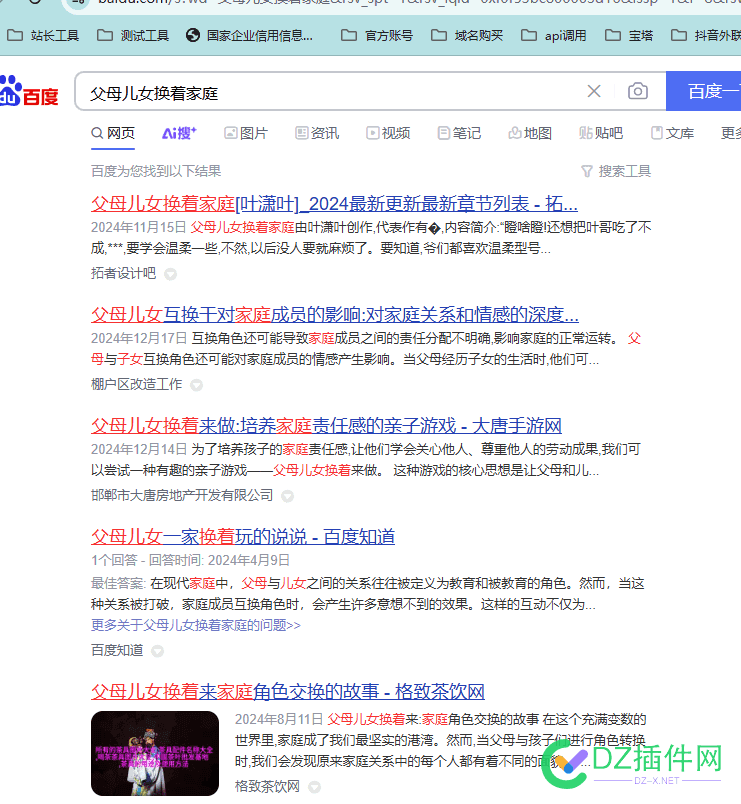Open the 站长工具 bookmark folder

coord(43,35)
